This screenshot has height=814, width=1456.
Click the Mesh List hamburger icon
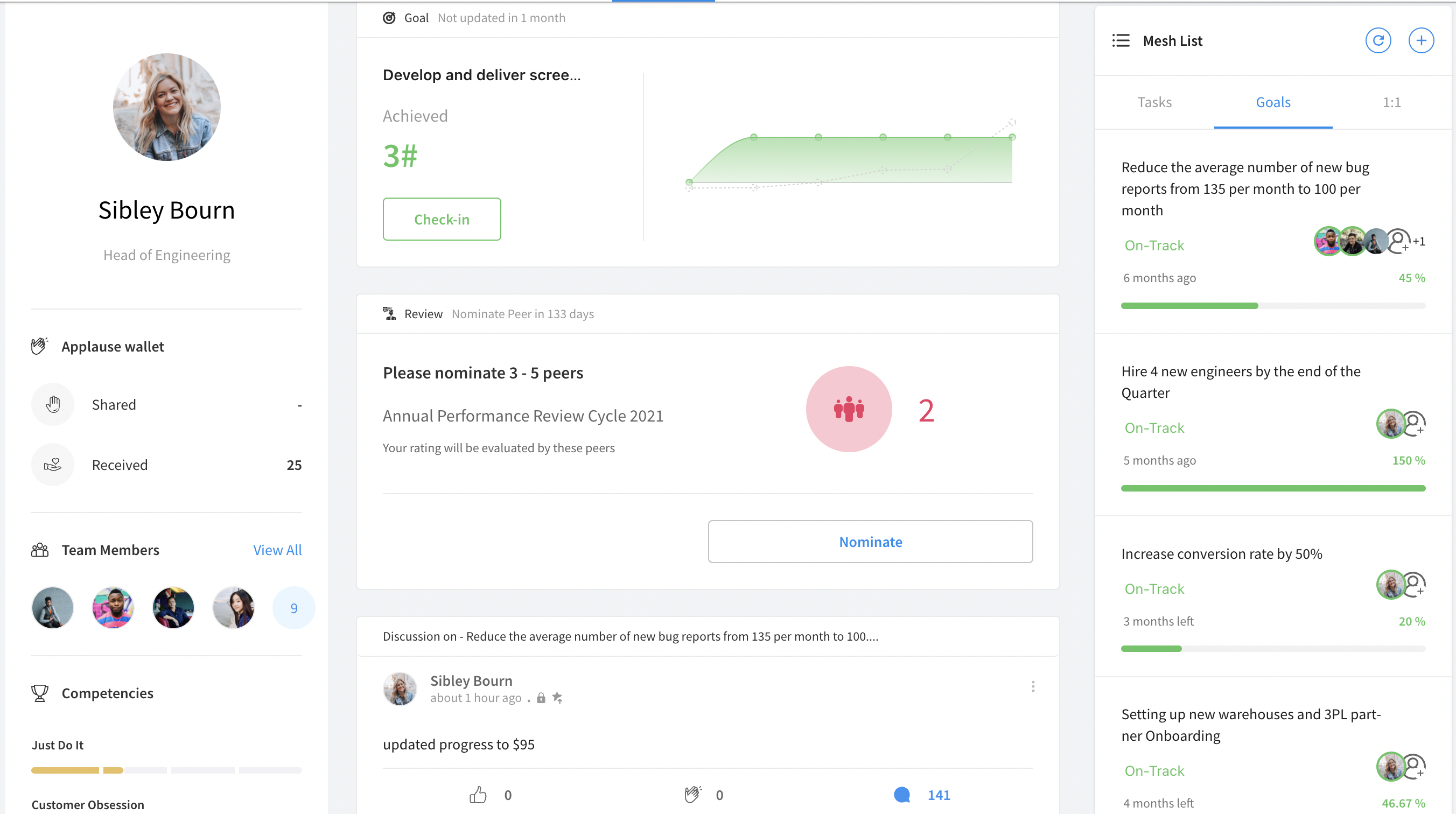1120,41
